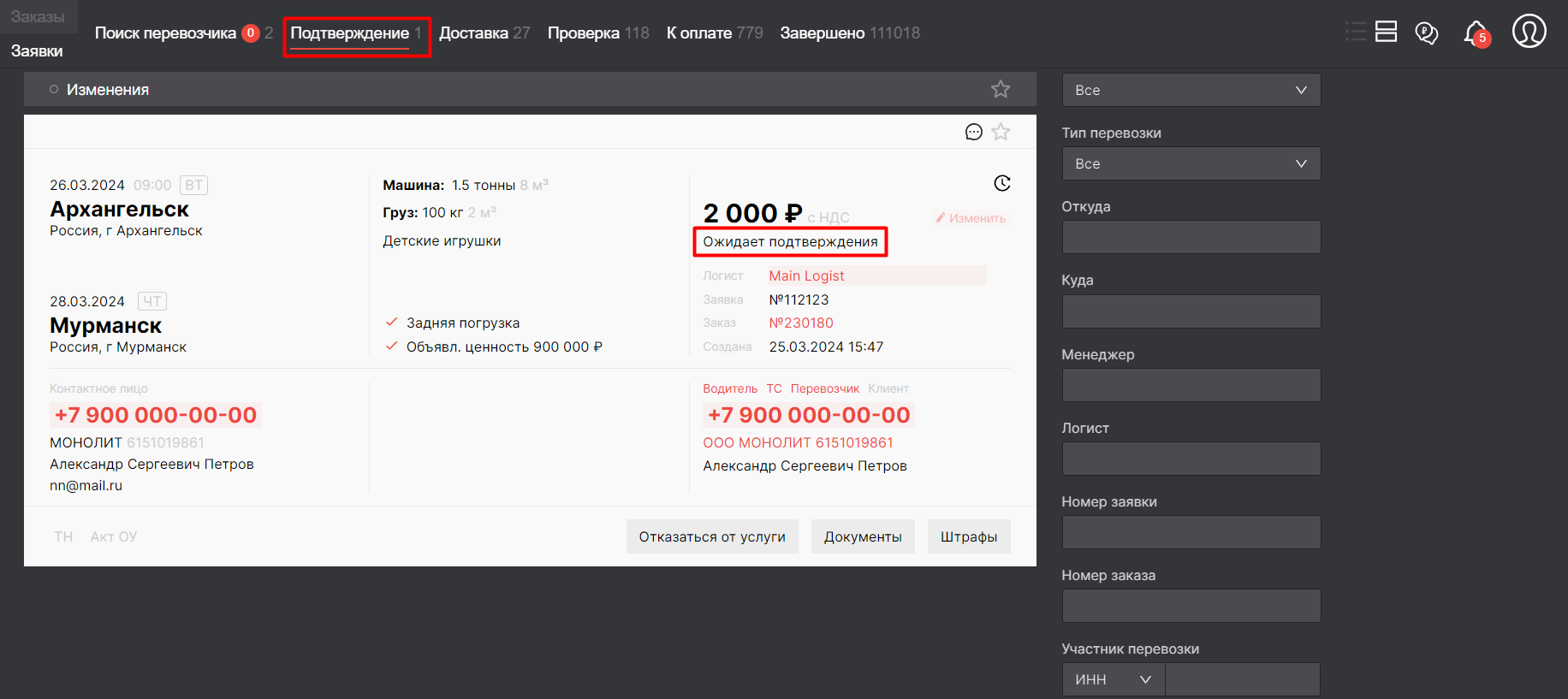Open the Заказы section
Screen dimensions: 1568x699
(x=38, y=16)
